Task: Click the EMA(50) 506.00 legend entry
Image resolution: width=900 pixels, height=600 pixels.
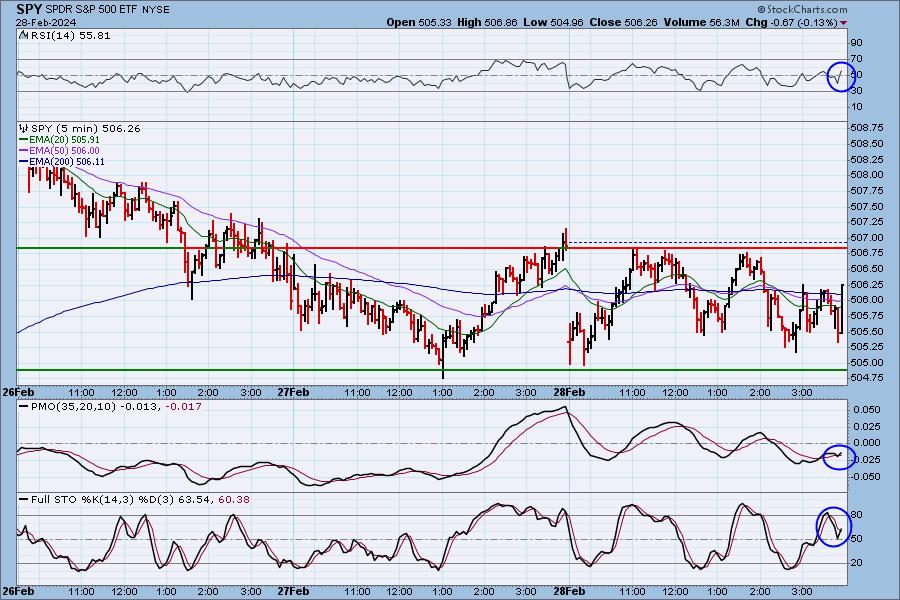Action: tap(64, 150)
